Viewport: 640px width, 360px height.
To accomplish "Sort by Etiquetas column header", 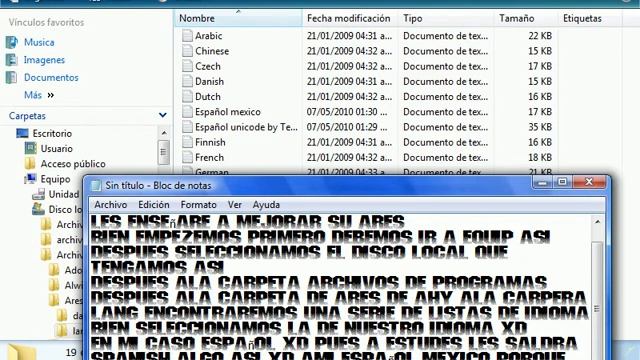I will pyautogui.click(x=590, y=18).
